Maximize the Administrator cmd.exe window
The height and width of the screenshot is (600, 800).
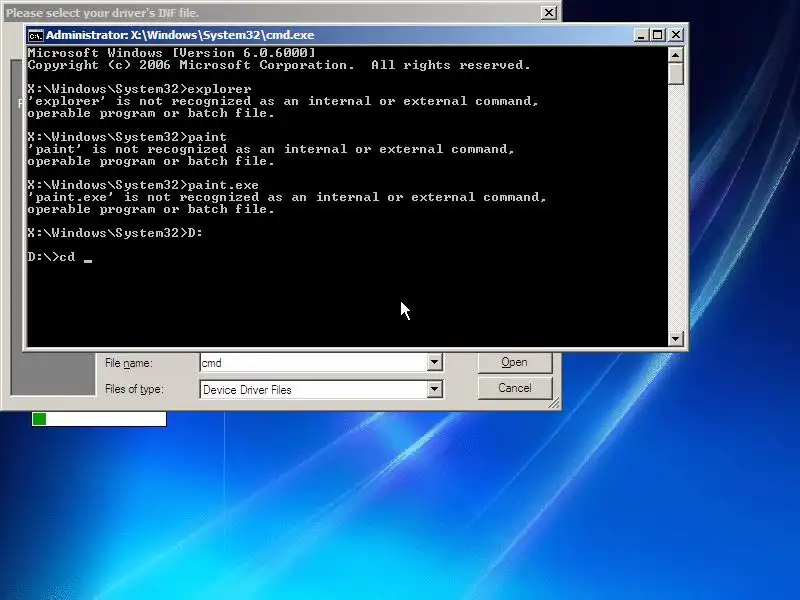658,35
